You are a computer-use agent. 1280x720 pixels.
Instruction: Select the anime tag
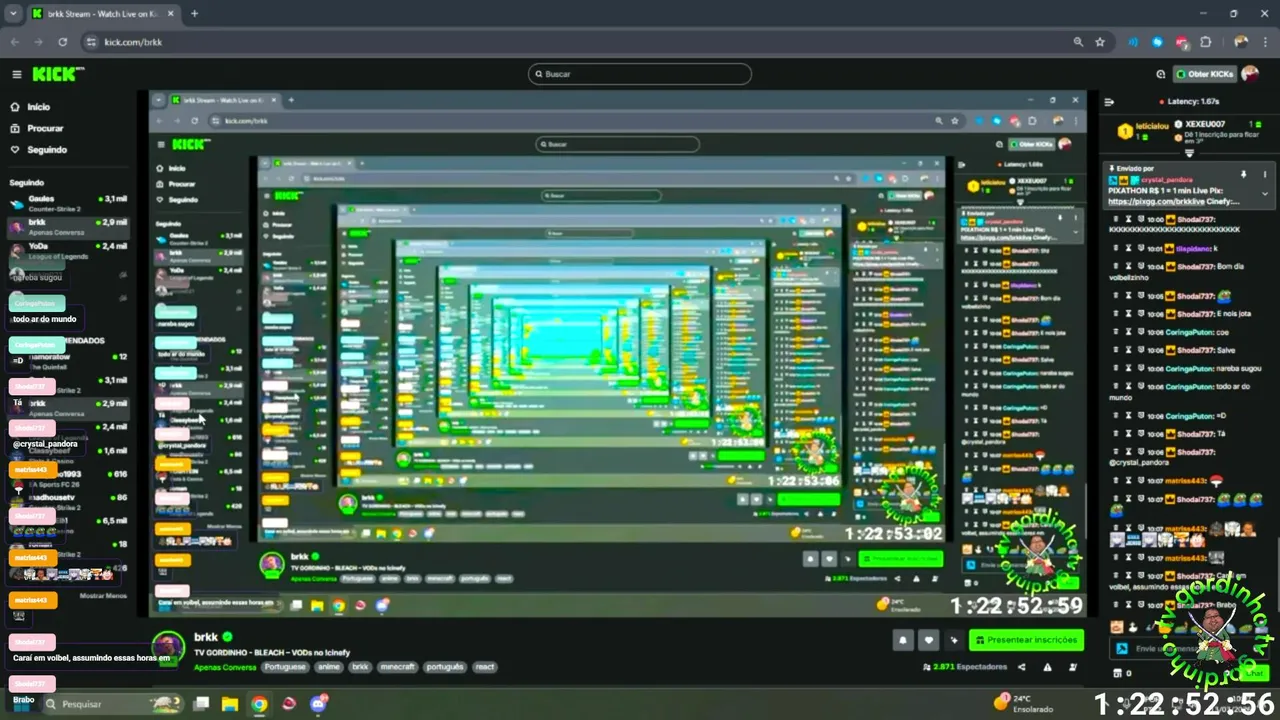327,667
